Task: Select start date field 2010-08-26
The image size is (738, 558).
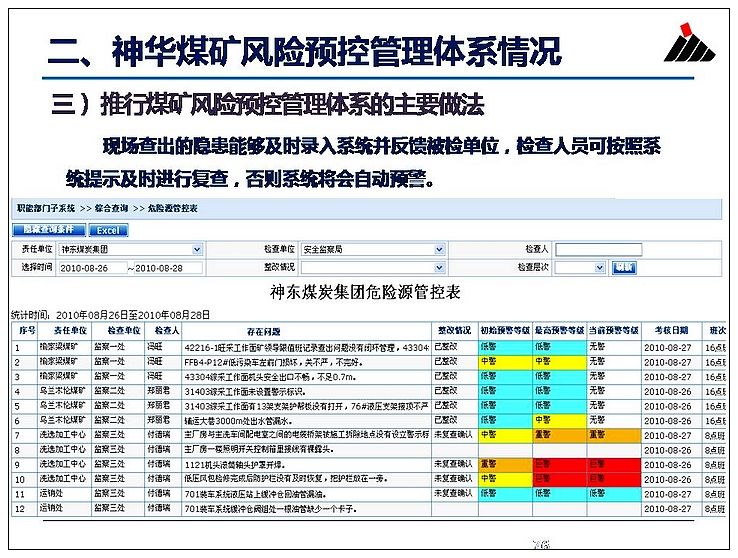Action: point(93,268)
